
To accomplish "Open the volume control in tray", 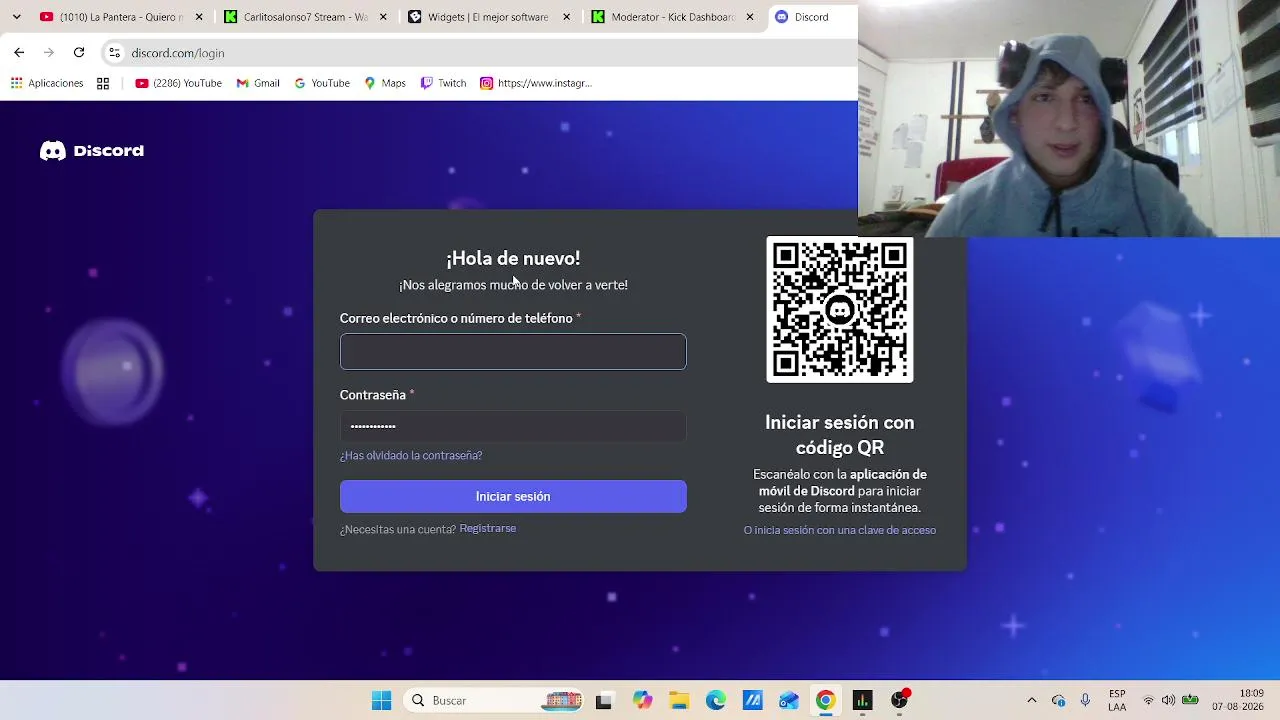I will pyautogui.click(x=1169, y=701).
